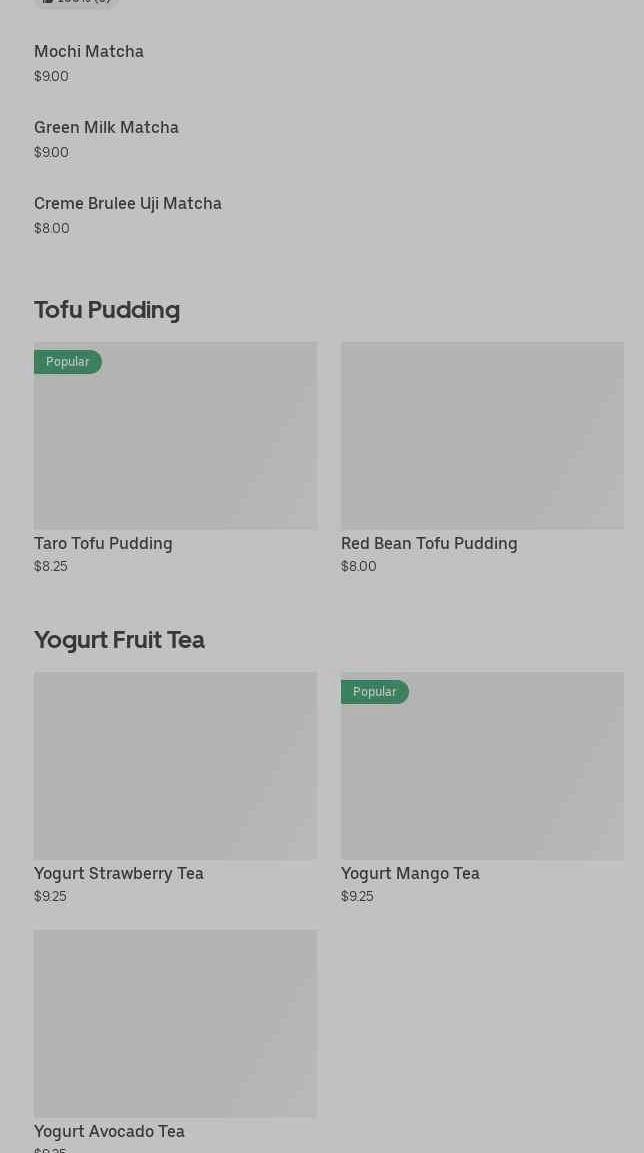Open the Yogurt Mango Tea image

tap(482, 776)
